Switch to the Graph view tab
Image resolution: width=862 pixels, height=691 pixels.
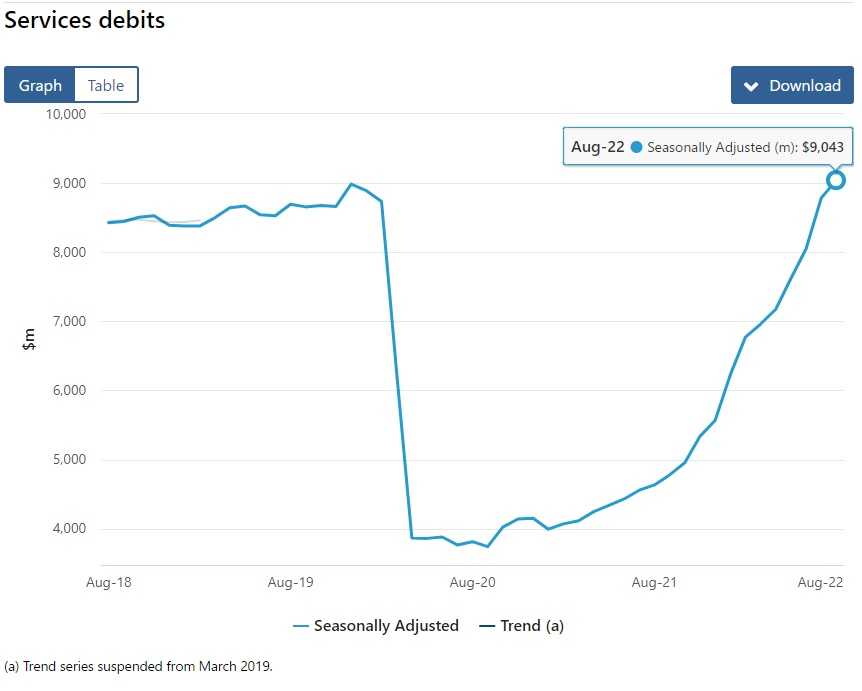point(40,85)
